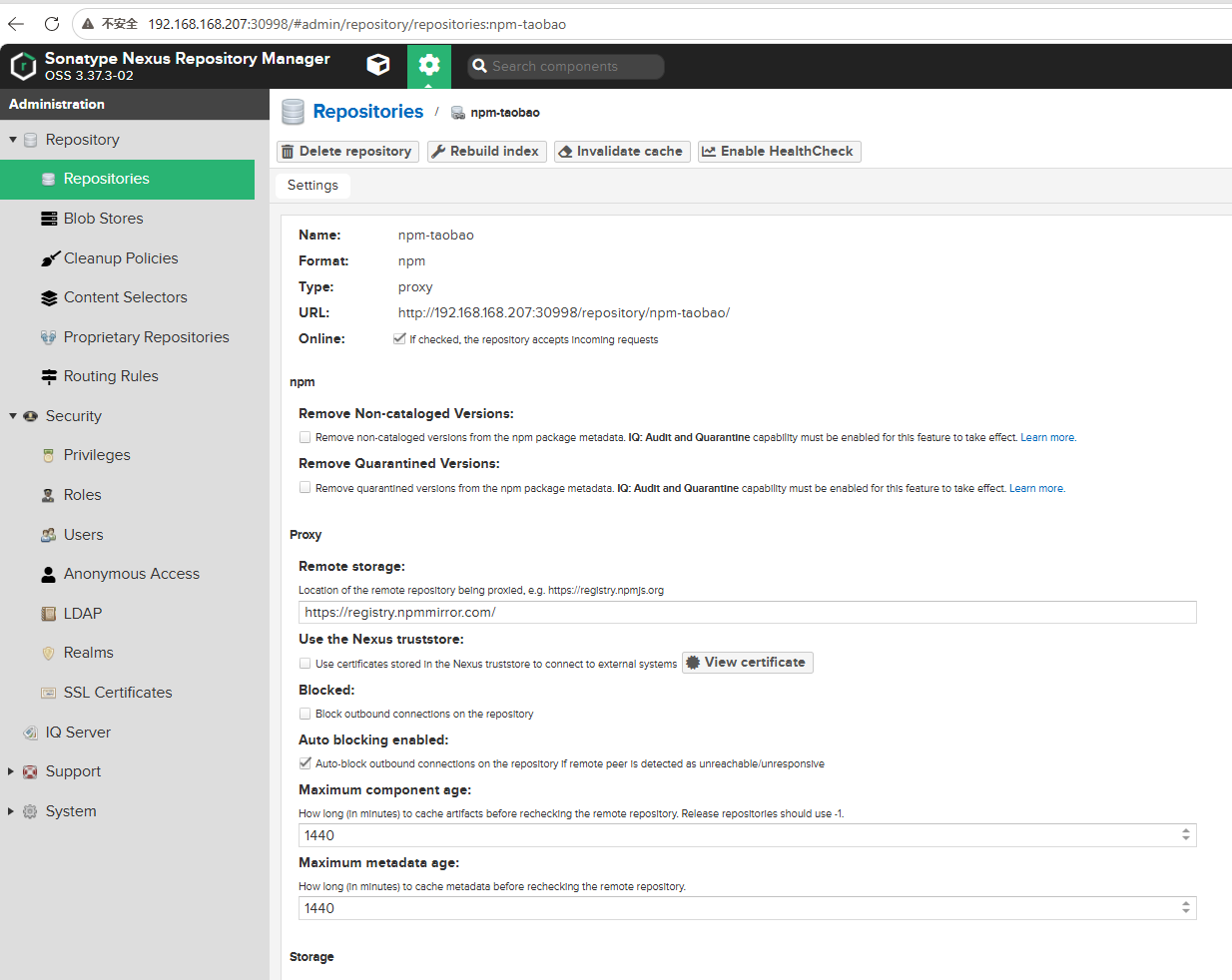Click the Administration gear icon
Screen dimensions: 1232x980
coord(429,66)
